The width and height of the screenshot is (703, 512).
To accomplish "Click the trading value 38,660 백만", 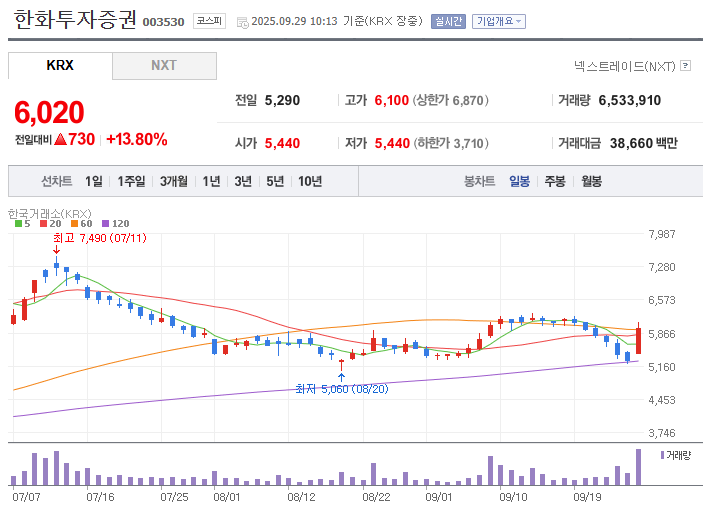I will (643, 143).
